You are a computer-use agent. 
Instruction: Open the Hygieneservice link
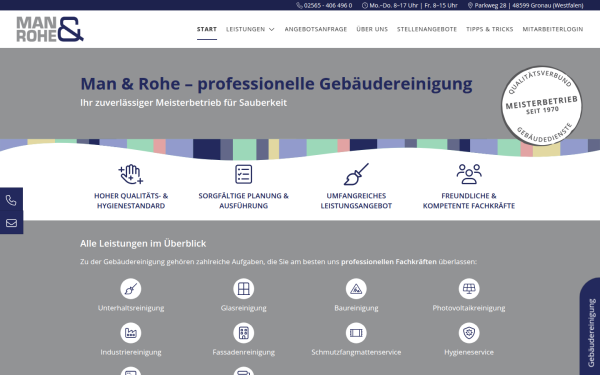(x=469, y=352)
